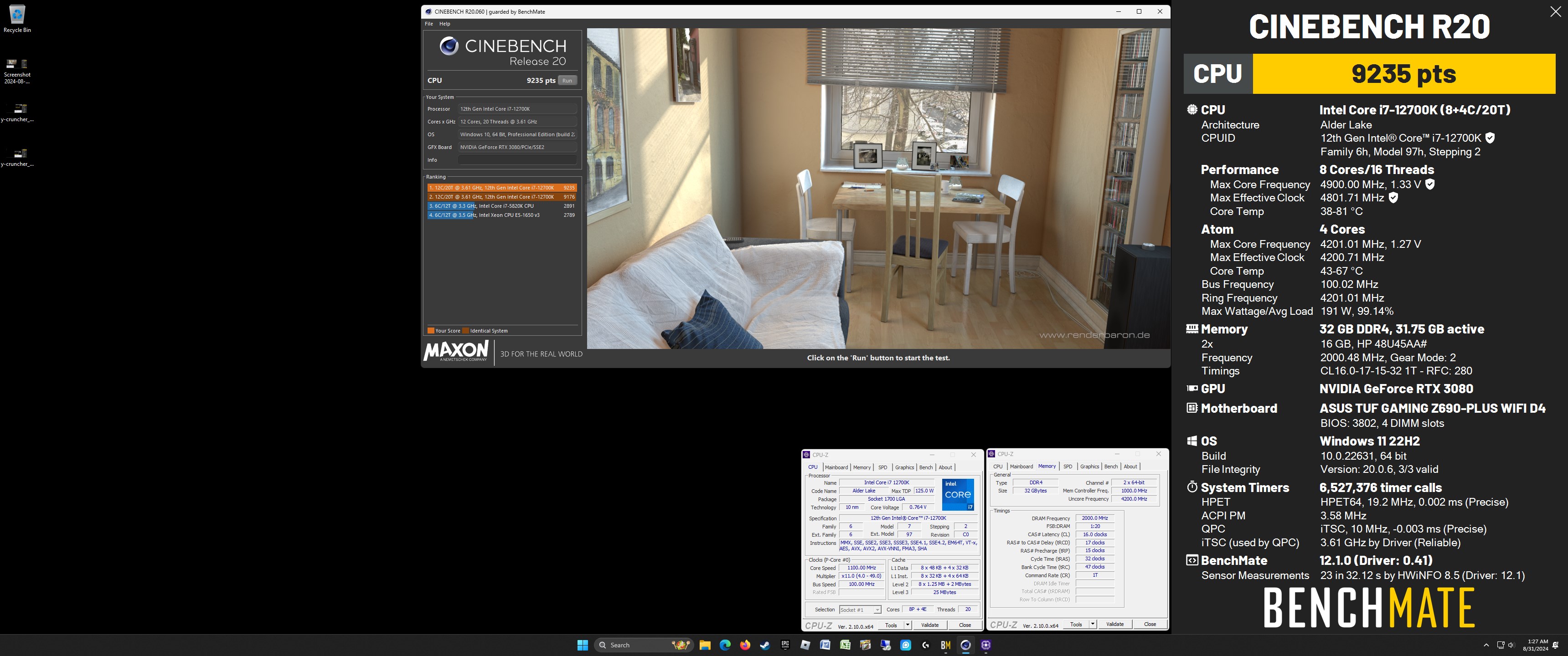The height and width of the screenshot is (656, 1568).
Task: Click verified shield next to CPUID name
Action: click(1490, 138)
